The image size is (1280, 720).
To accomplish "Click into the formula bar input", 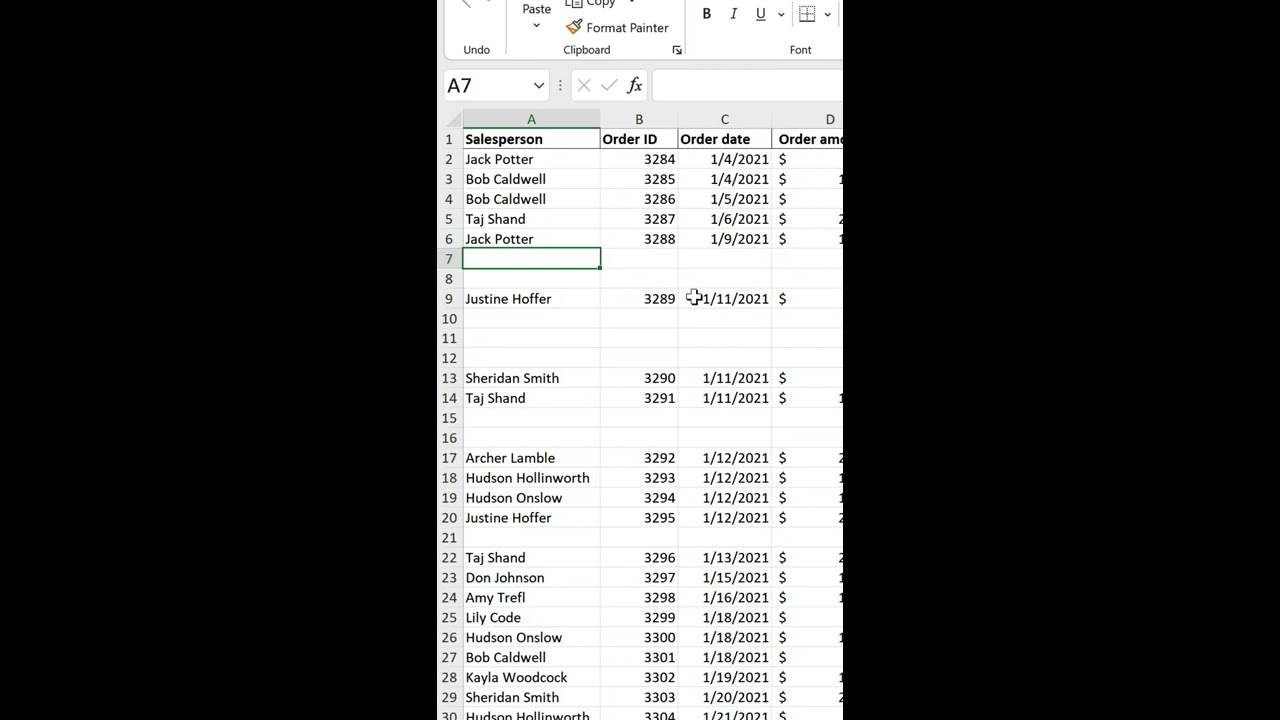I will coord(747,86).
